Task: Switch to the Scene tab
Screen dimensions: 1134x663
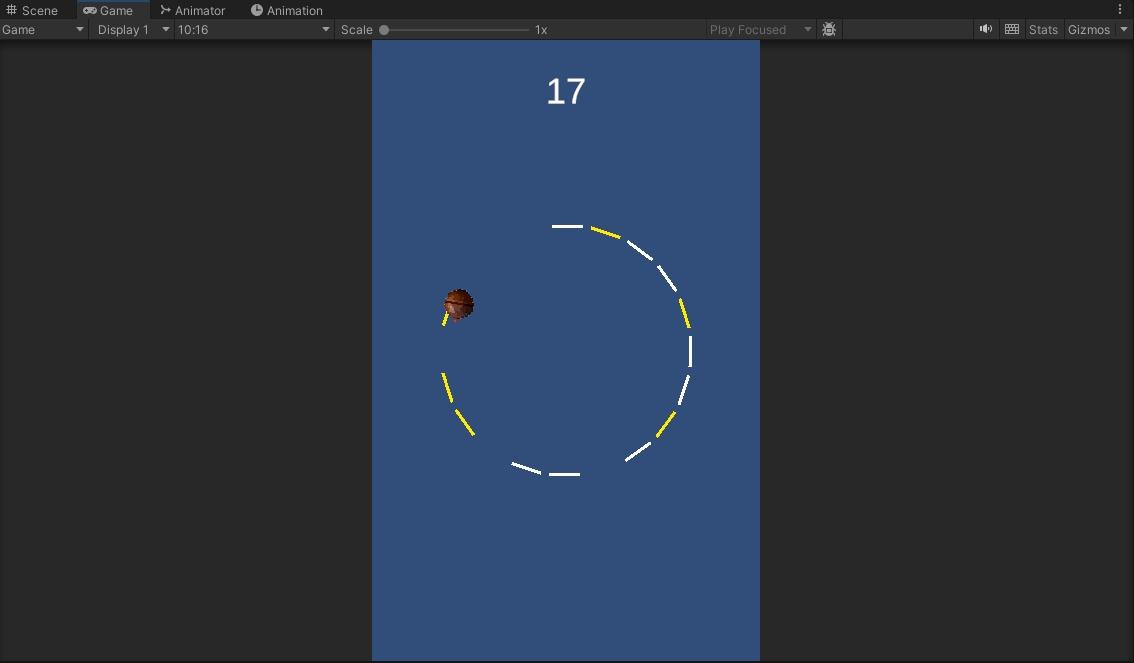Action: pos(32,10)
